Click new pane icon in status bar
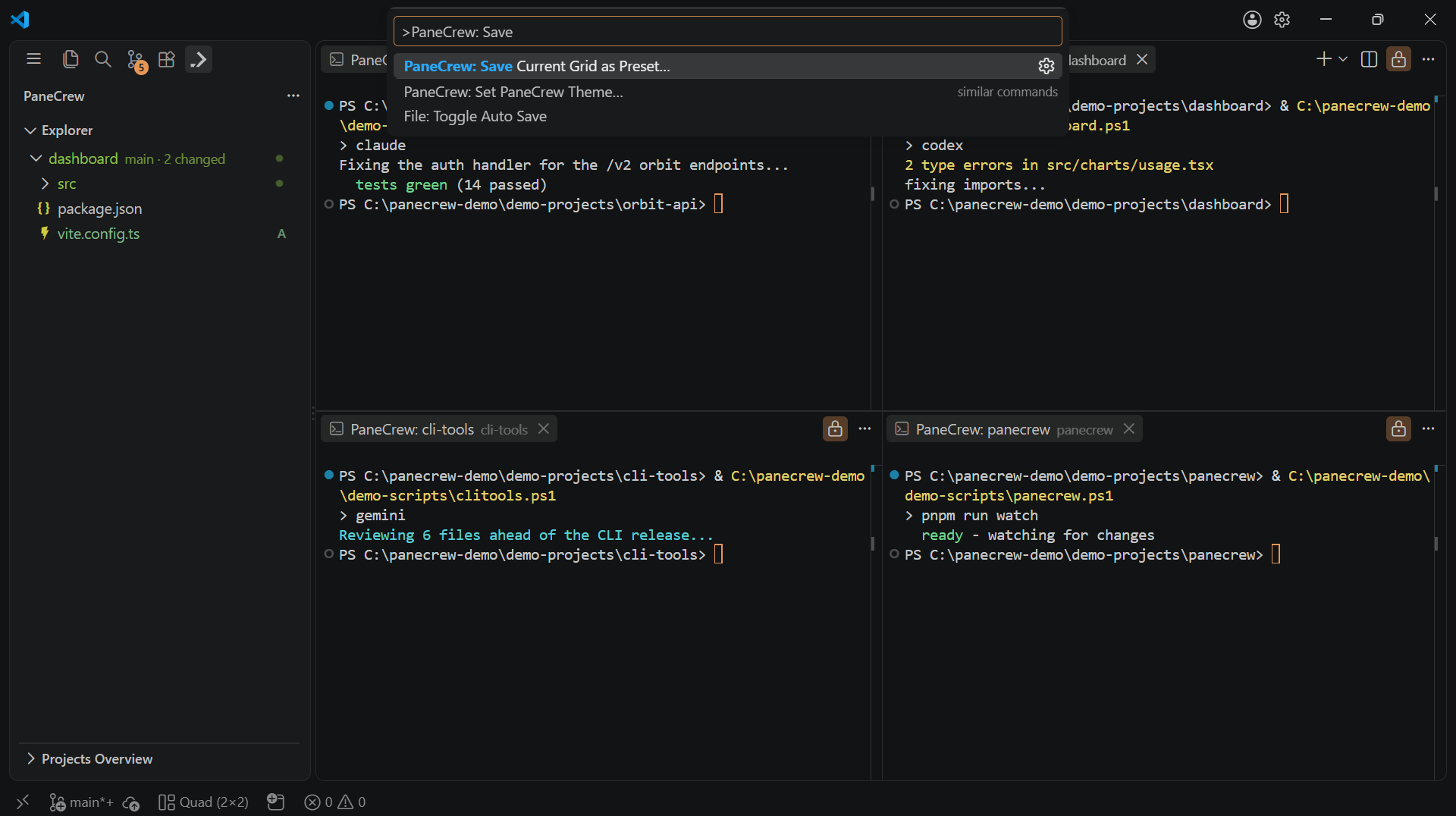 tap(276, 802)
